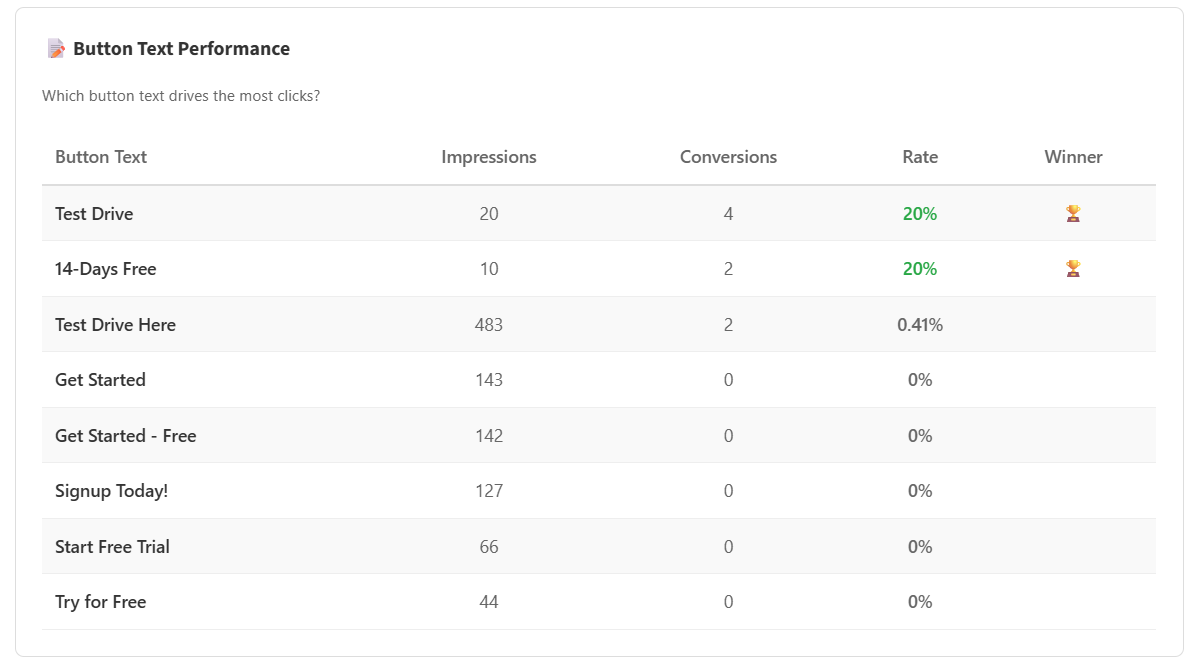Select the Test Drive row label
1199x663 pixels.
point(94,214)
